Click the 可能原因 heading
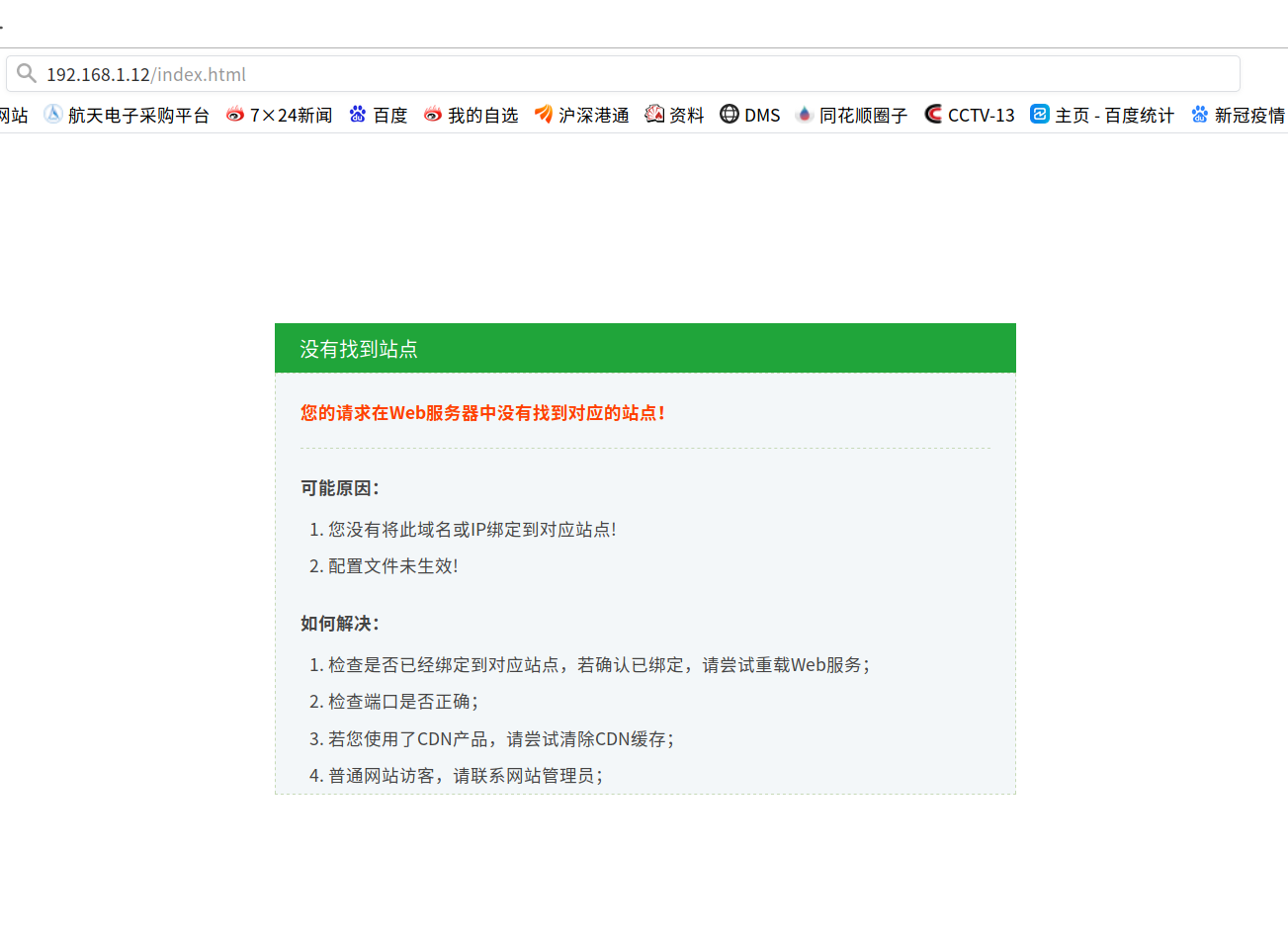 point(340,488)
